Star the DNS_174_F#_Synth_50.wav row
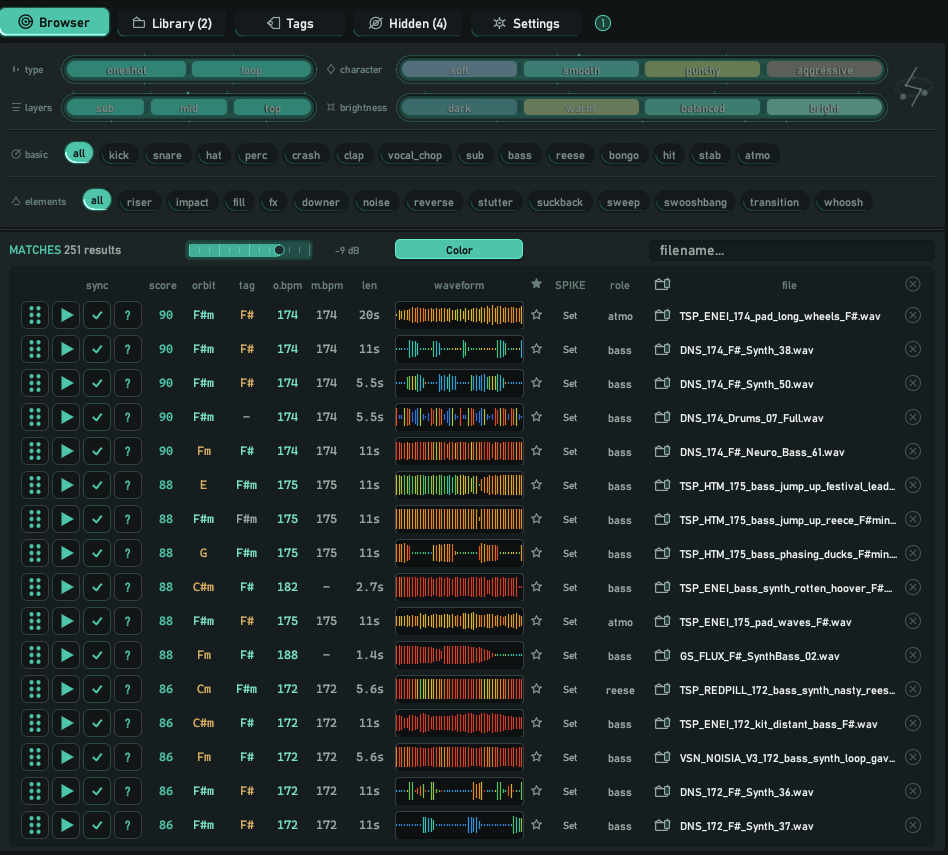Screen dimensions: 948x855 536,383
